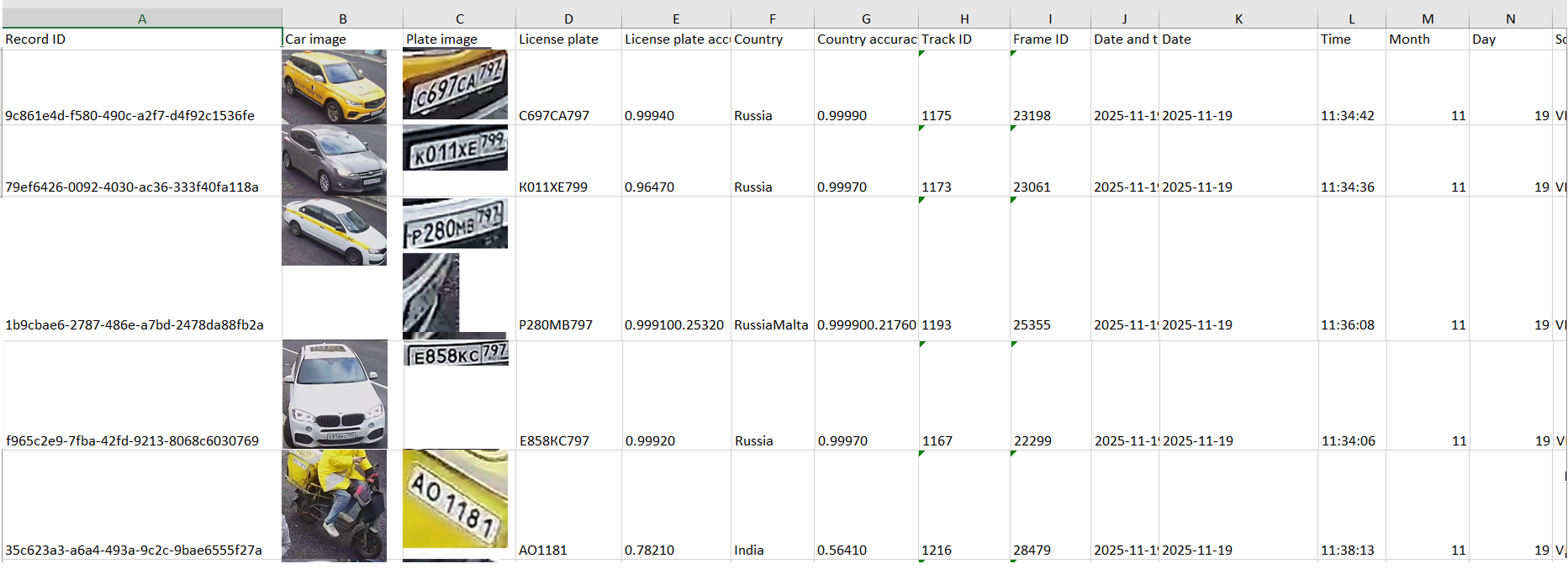
Task: Select record ID 1b9cbae6-2787-486e-a7bd-2478da88fb2a
Action: (142, 268)
